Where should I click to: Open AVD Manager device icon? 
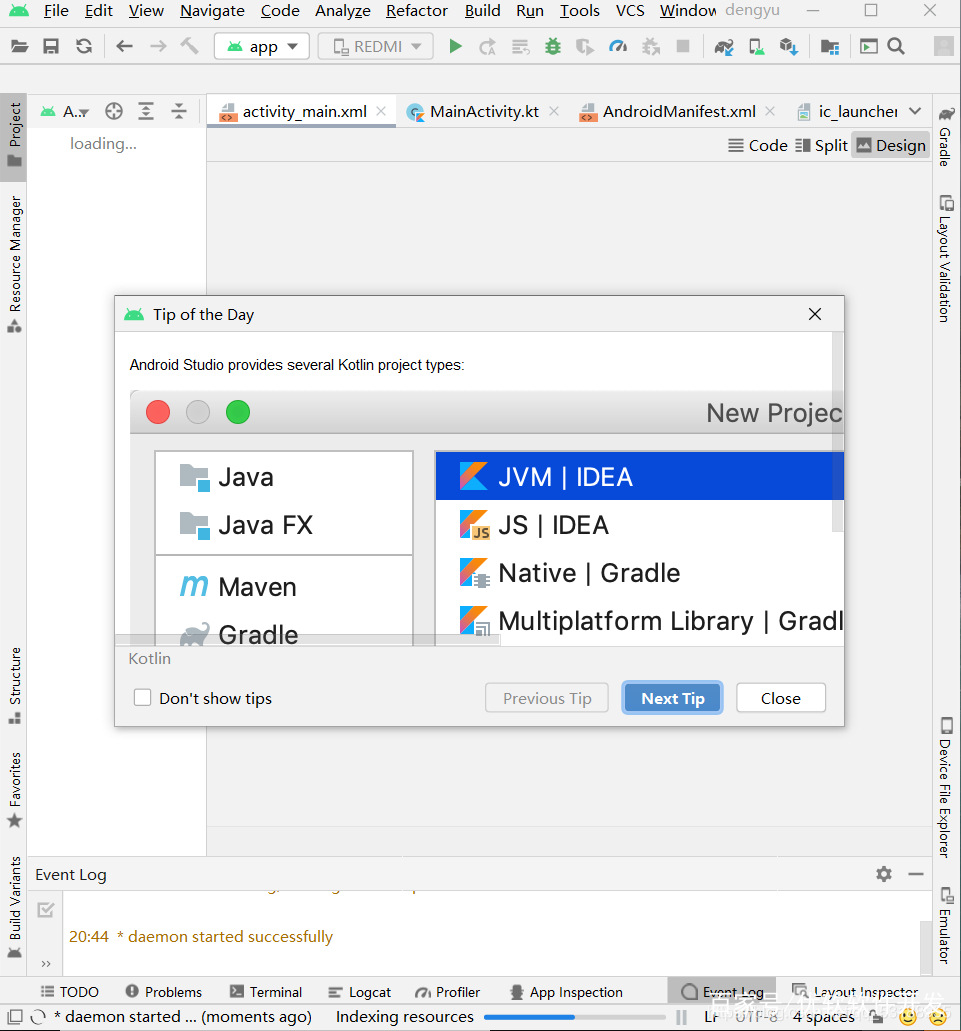757,47
